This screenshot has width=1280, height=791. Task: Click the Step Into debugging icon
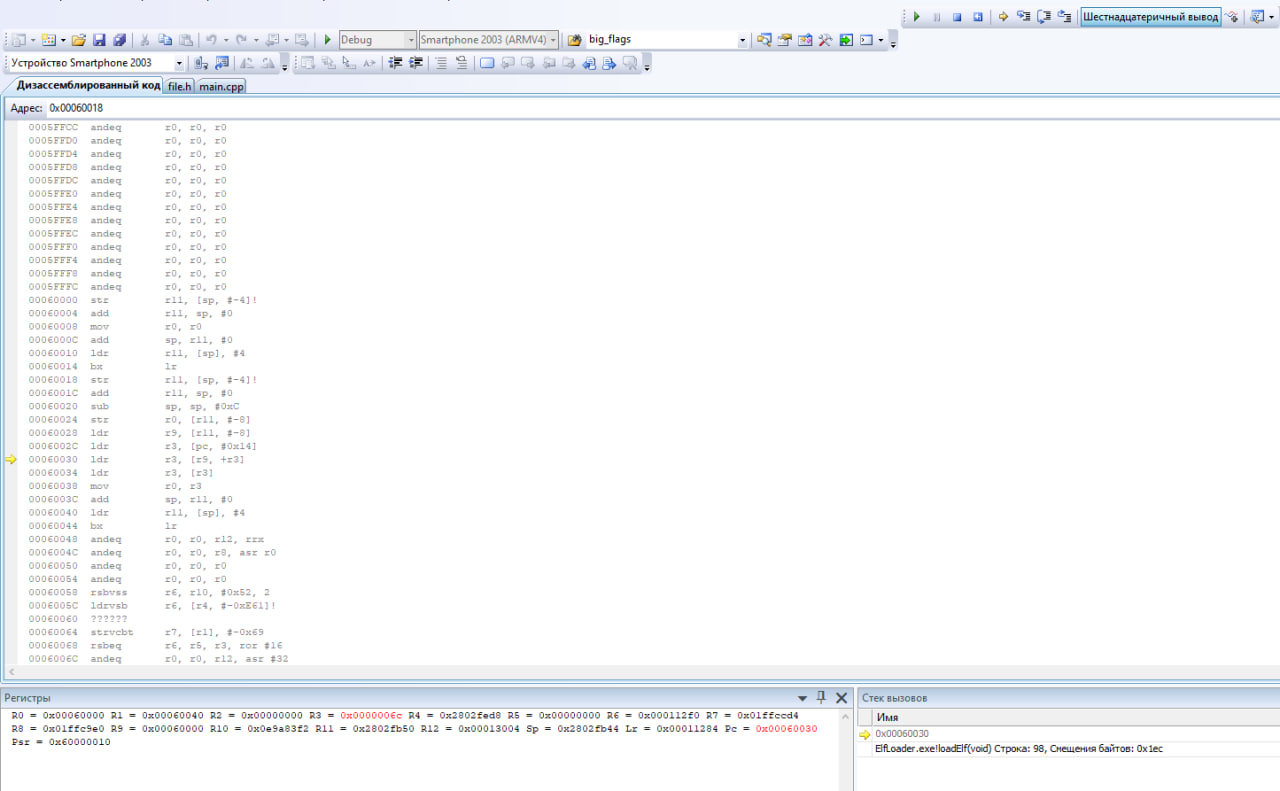tap(1023, 16)
